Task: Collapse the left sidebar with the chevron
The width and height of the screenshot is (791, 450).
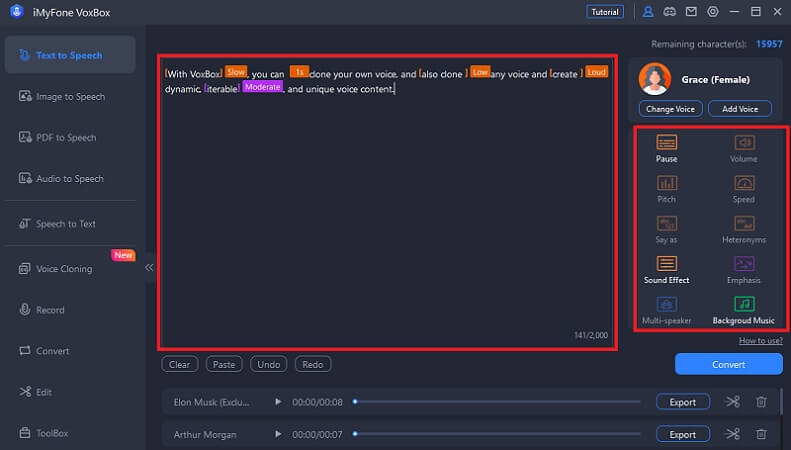Action: 149,267
